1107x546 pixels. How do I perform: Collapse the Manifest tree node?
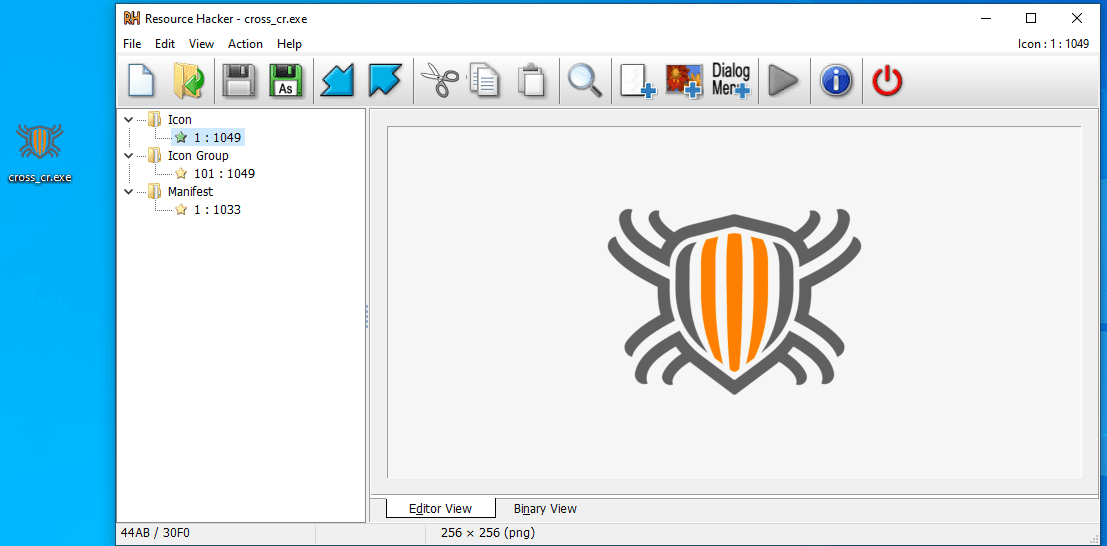pos(128,192)
